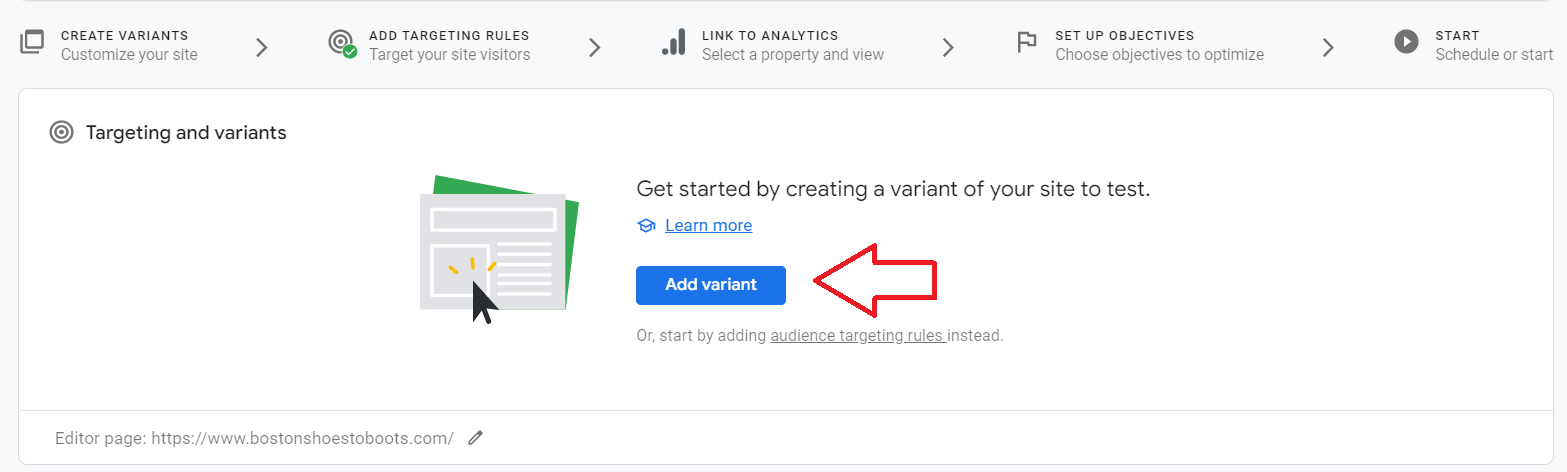Image resolution: width=1567 pixels, height=472 pixels.
Task: Click the graduation cap icon beside Learn more
Action: 646,226
